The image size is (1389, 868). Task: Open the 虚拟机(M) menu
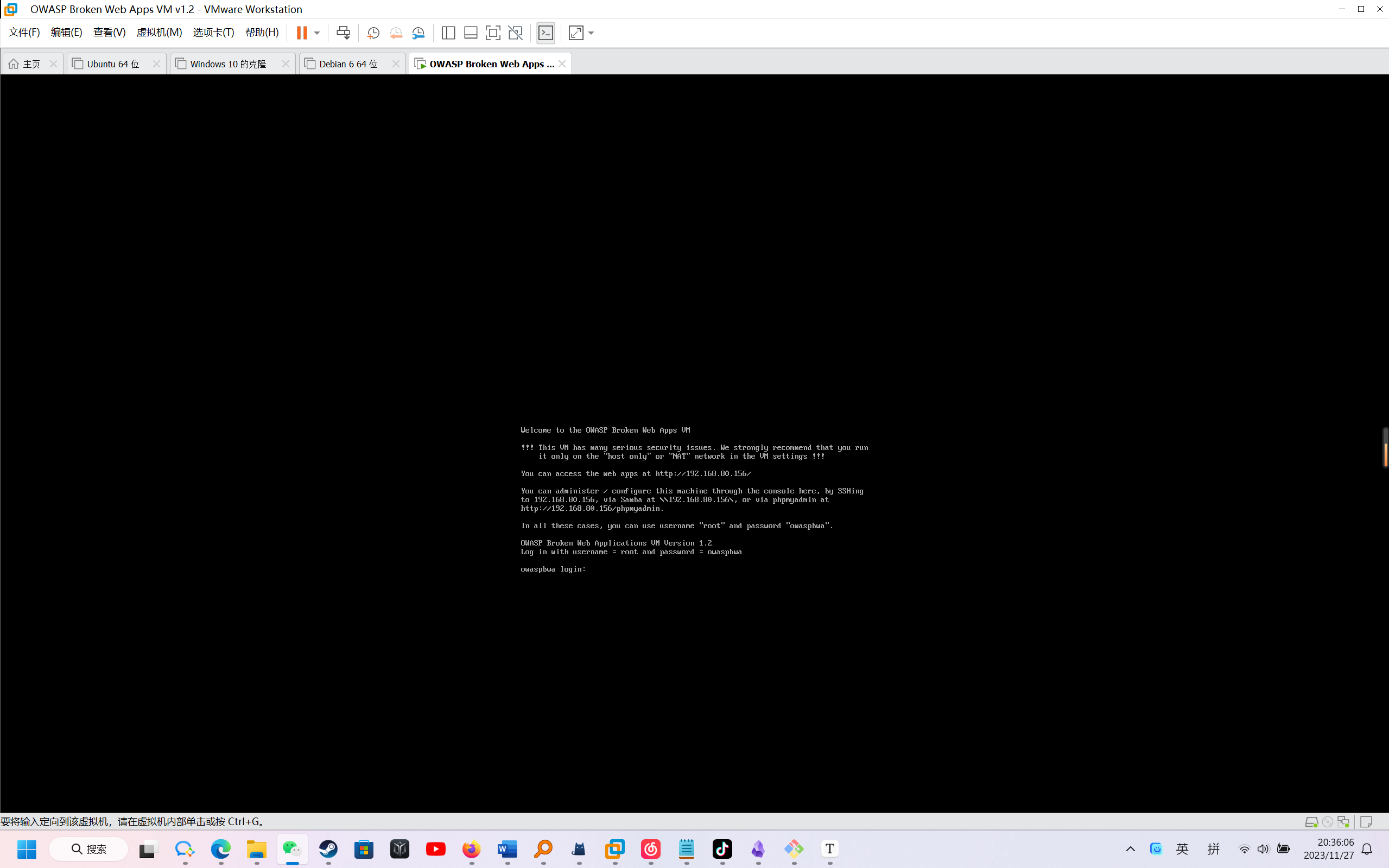tap(159, 32)
